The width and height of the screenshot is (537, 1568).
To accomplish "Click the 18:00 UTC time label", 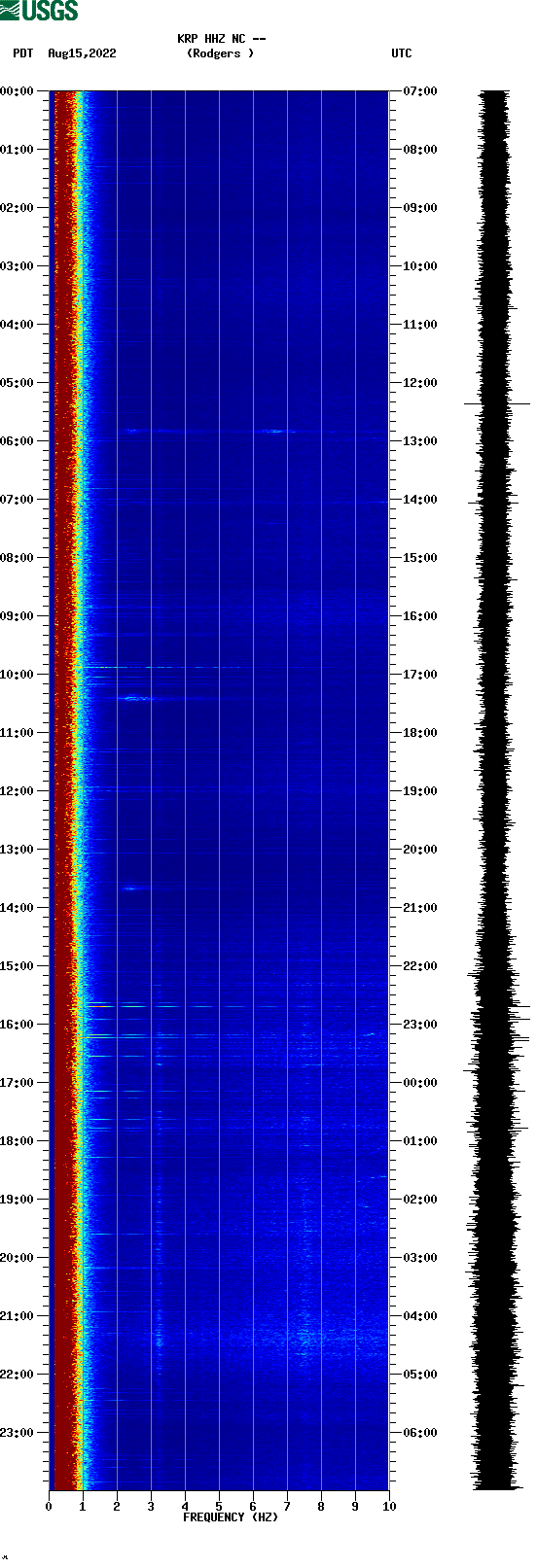I will (420, 733).
